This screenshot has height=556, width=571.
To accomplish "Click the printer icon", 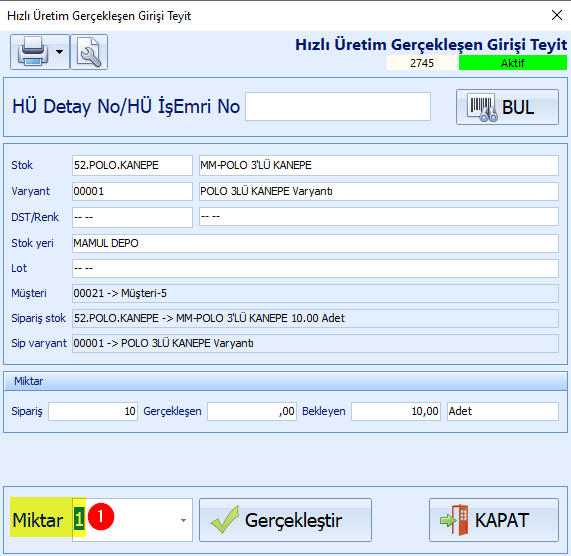I will (x=33, y=52).
